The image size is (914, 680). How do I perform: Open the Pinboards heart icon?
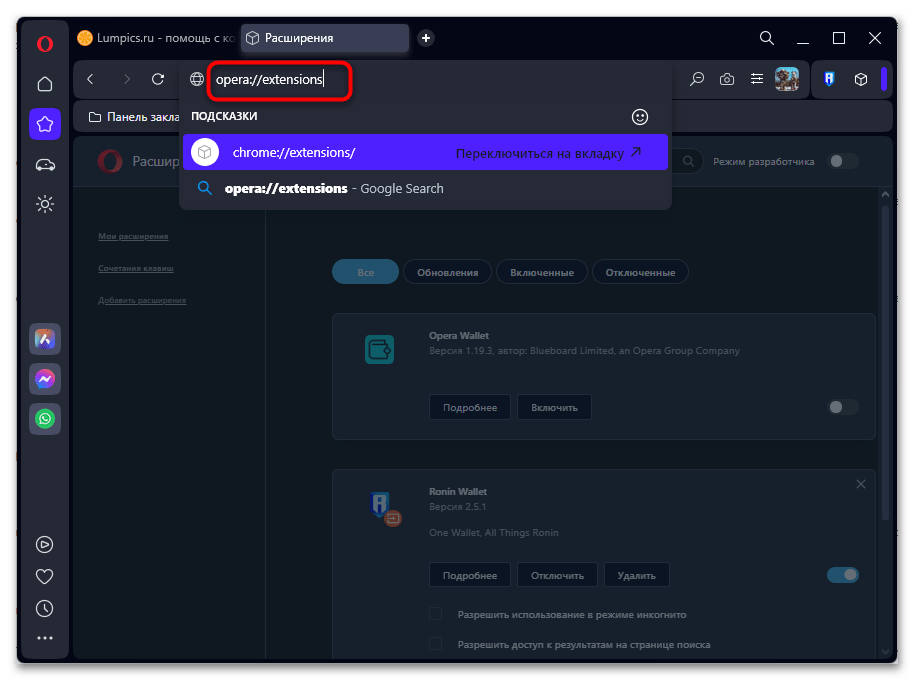45,576
